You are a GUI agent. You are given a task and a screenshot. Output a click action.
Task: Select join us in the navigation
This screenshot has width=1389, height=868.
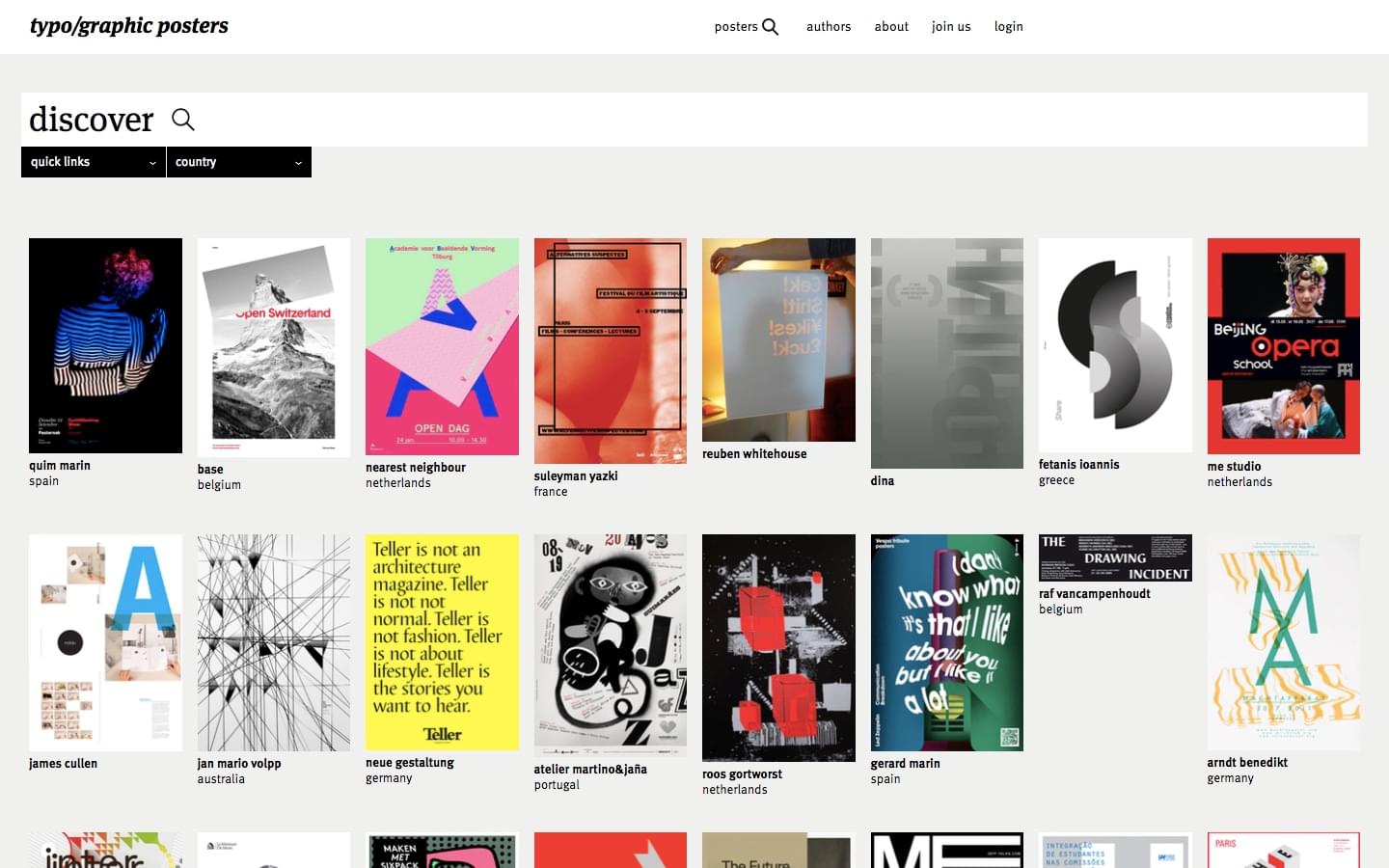951,27
